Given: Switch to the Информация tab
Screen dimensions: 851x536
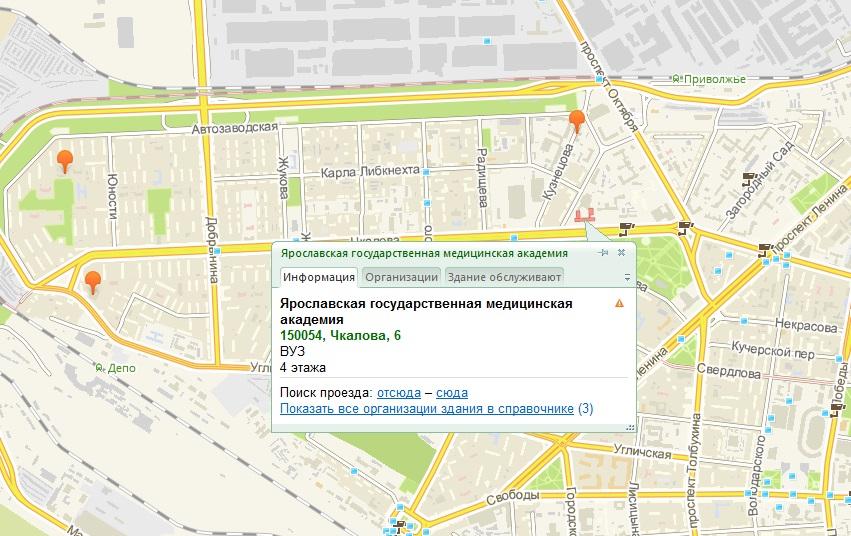Looking at the screenshot, I should point(319,277).
